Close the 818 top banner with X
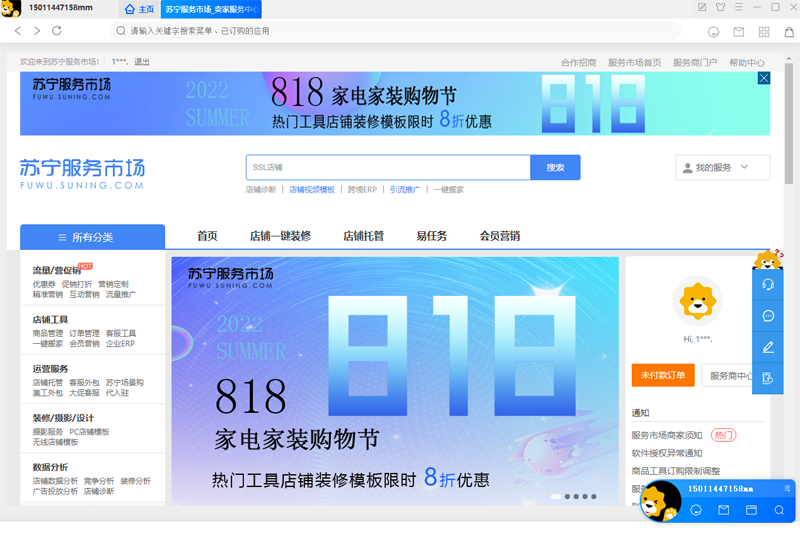800x533 pixels. coord(763,78)
